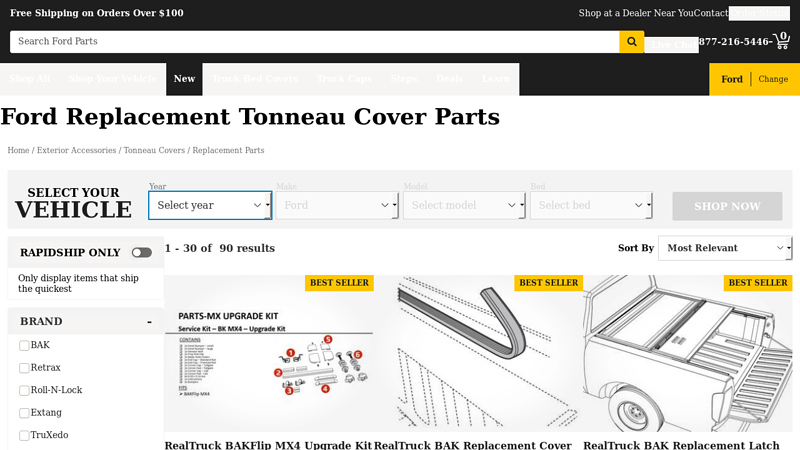This screenshot has height=450, width=800.
Task: Open the Truck Bed Covers menu
Action: (x=255, y=79)
